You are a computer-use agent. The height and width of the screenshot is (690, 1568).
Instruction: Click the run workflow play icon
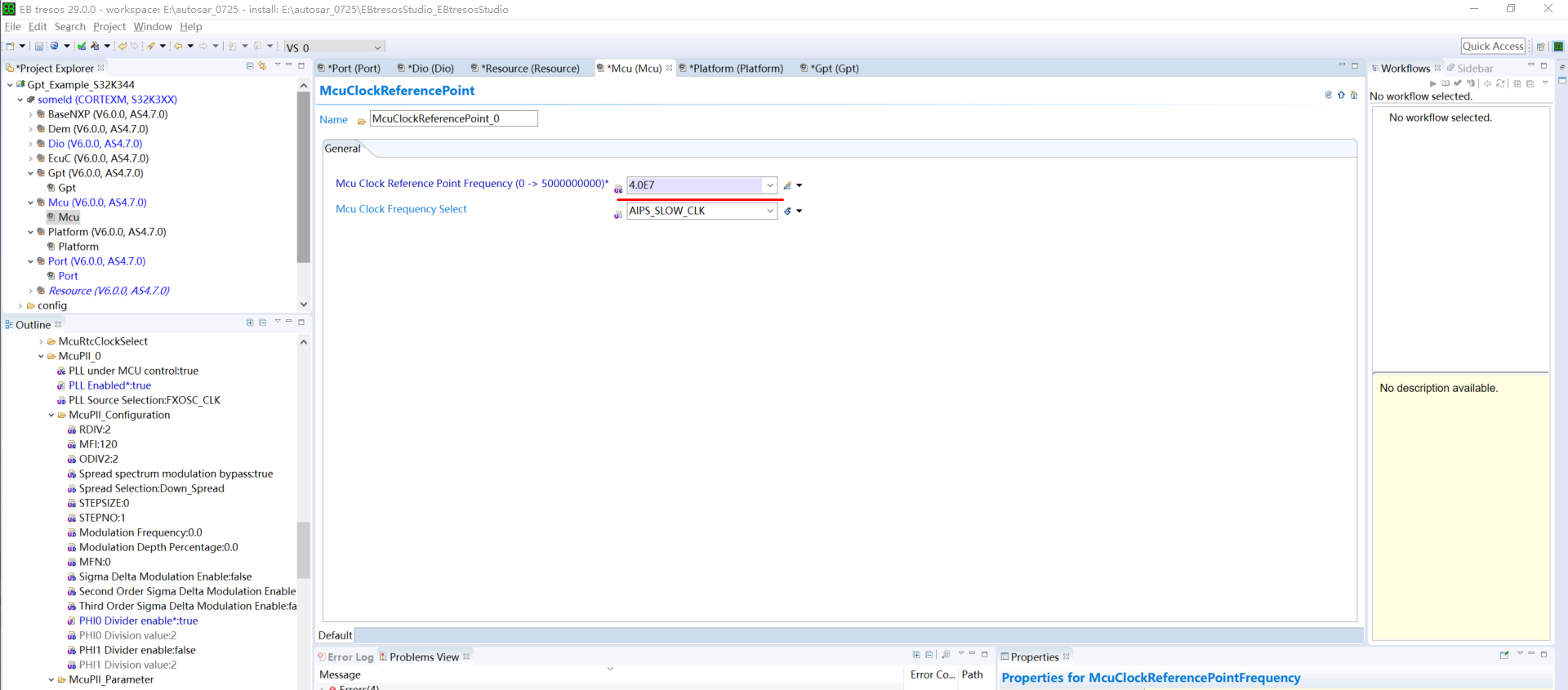[x=1432, y=83]
